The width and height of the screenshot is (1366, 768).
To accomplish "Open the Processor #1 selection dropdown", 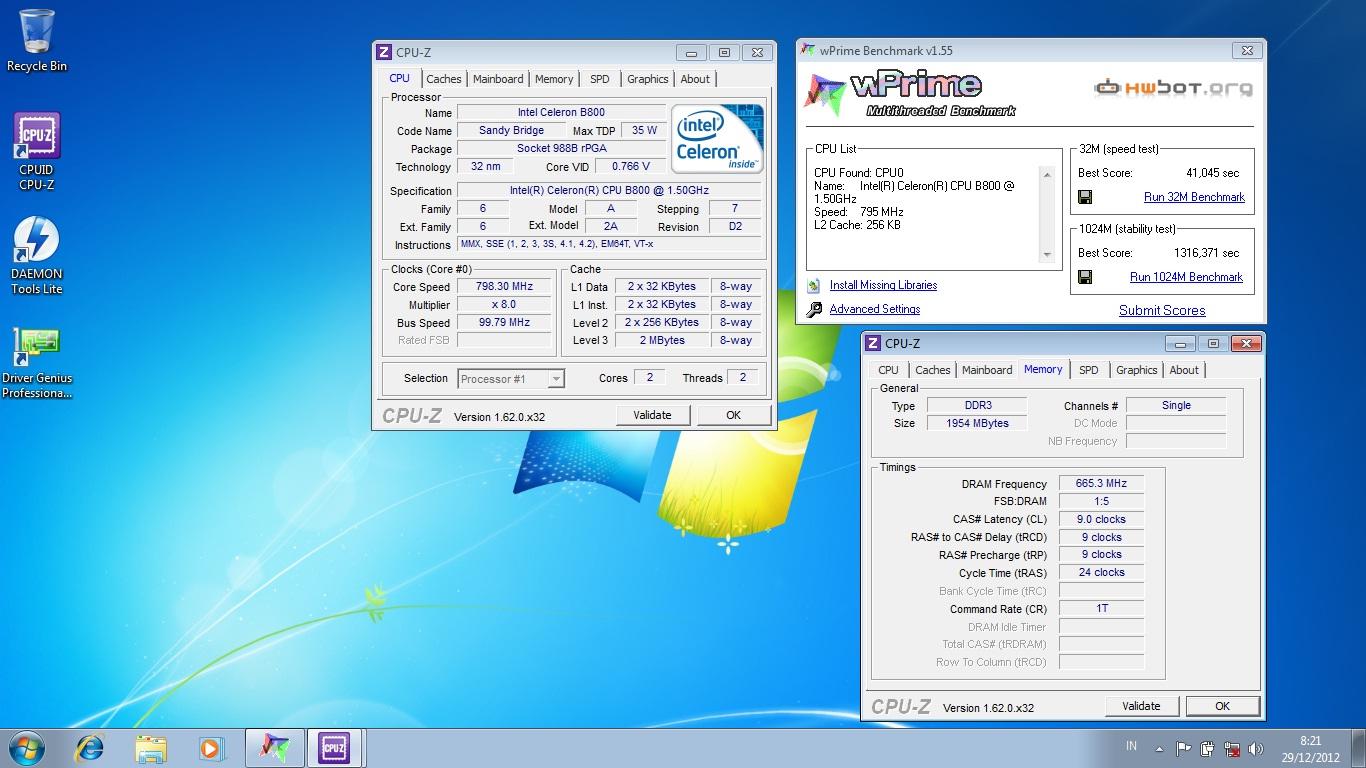I will (511, 379).
